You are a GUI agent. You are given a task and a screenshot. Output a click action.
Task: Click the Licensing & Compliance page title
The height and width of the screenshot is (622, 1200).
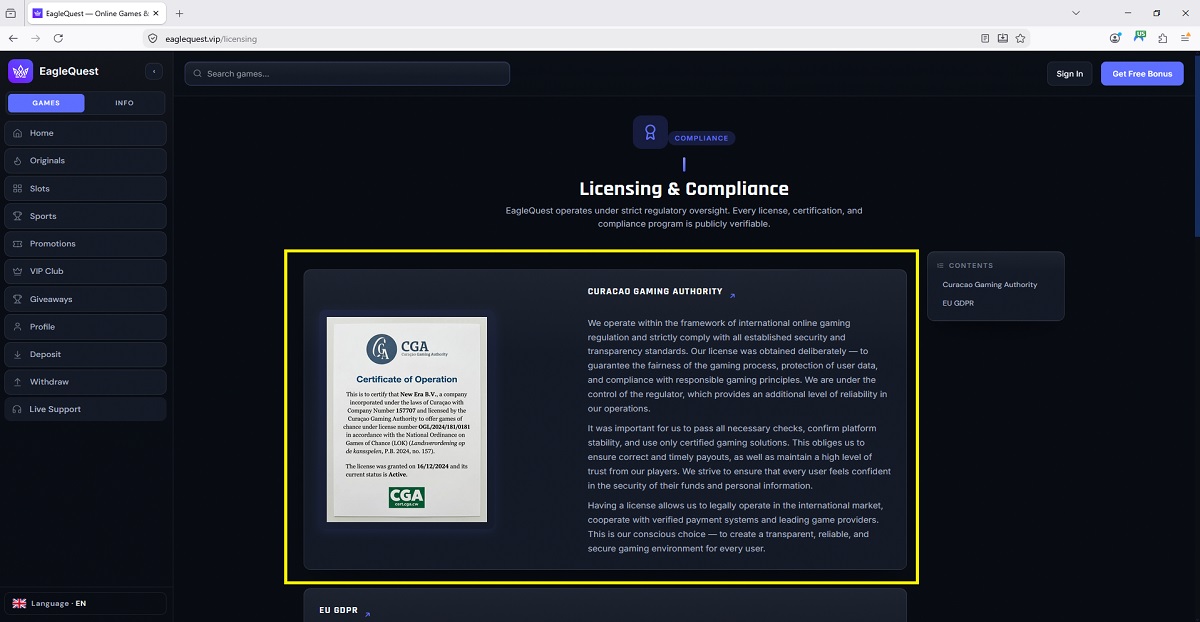(684, 189)
